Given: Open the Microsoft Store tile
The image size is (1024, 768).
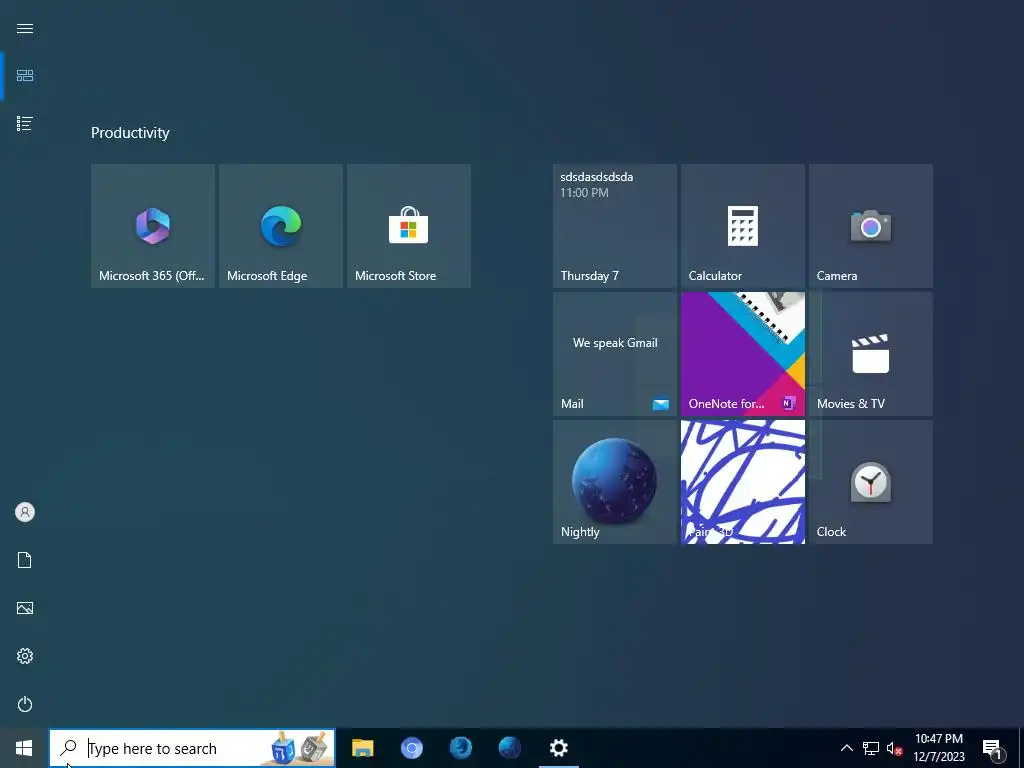Looking at the screenshot, I should [x=409, y=226].
